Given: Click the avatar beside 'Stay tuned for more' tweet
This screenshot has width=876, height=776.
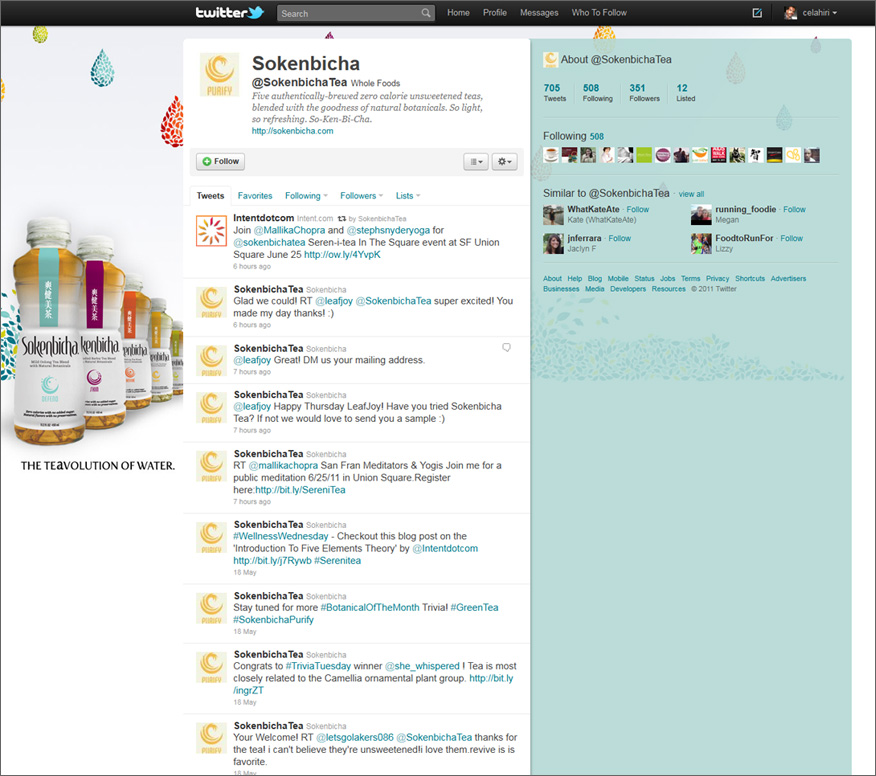Looking at the screenshot, I should click(x=211, y=609).
